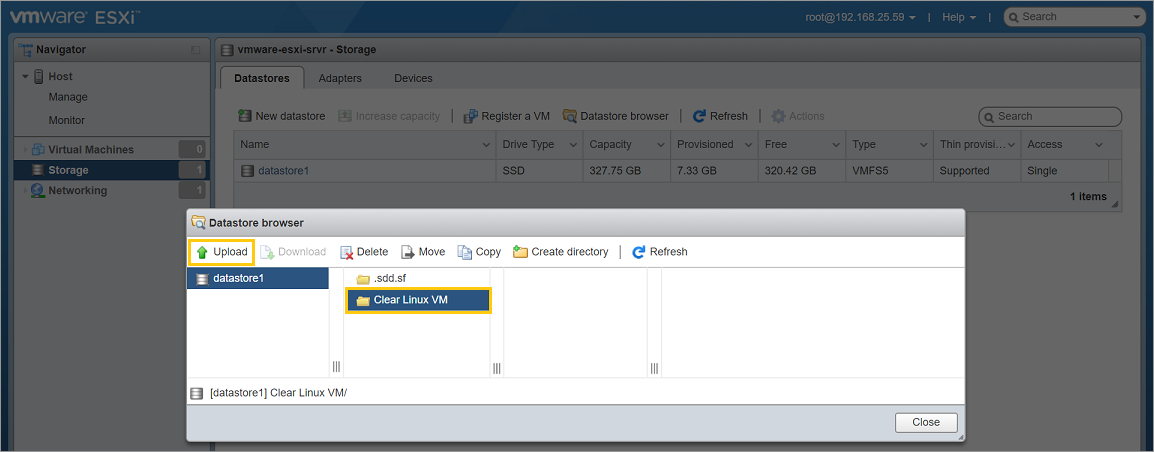The height and width of the screenshot is (452, 1154).
Task: Open the Name column dropdown arrow
Action: [485, 145]
